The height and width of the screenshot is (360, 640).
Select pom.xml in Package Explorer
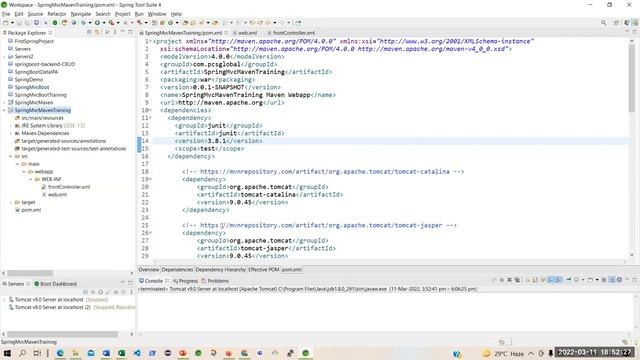pyautogui.click(x=31, y=210)
